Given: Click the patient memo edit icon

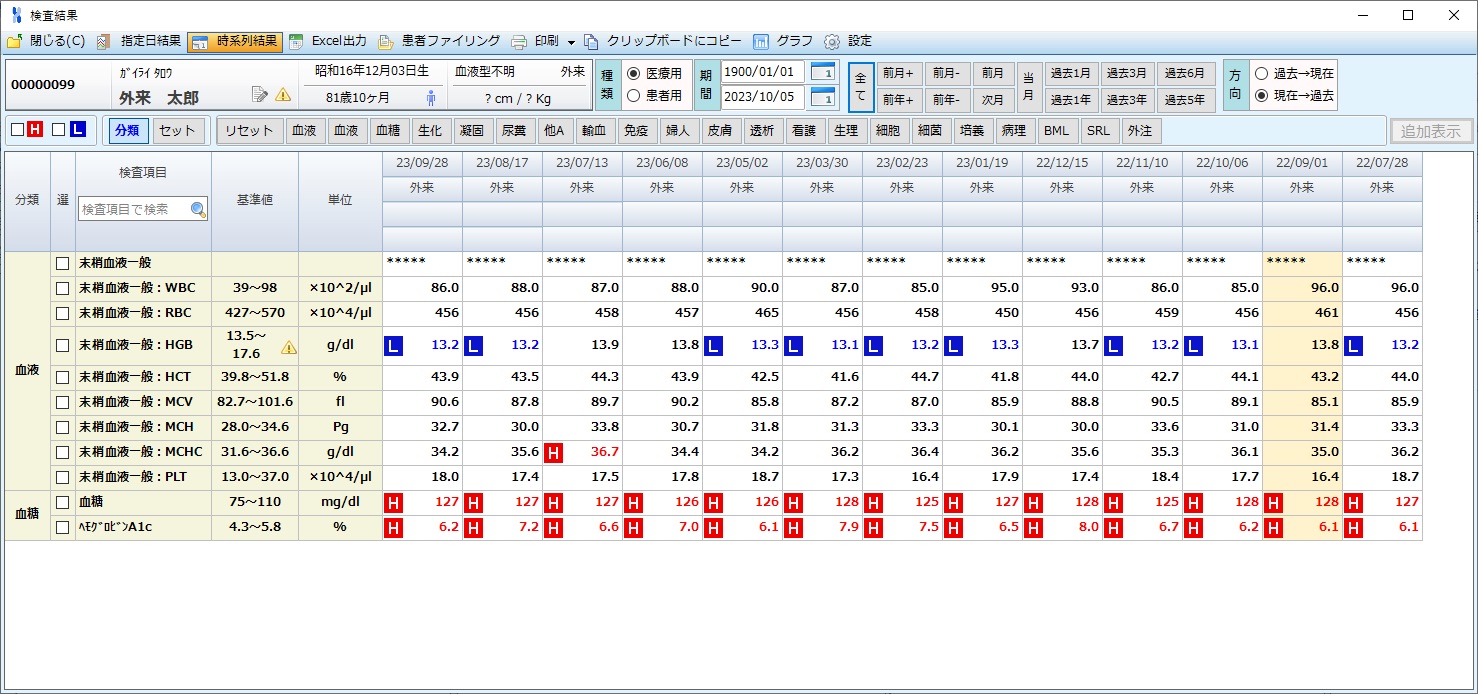Looking at the screenshot, I should point(260,95).
